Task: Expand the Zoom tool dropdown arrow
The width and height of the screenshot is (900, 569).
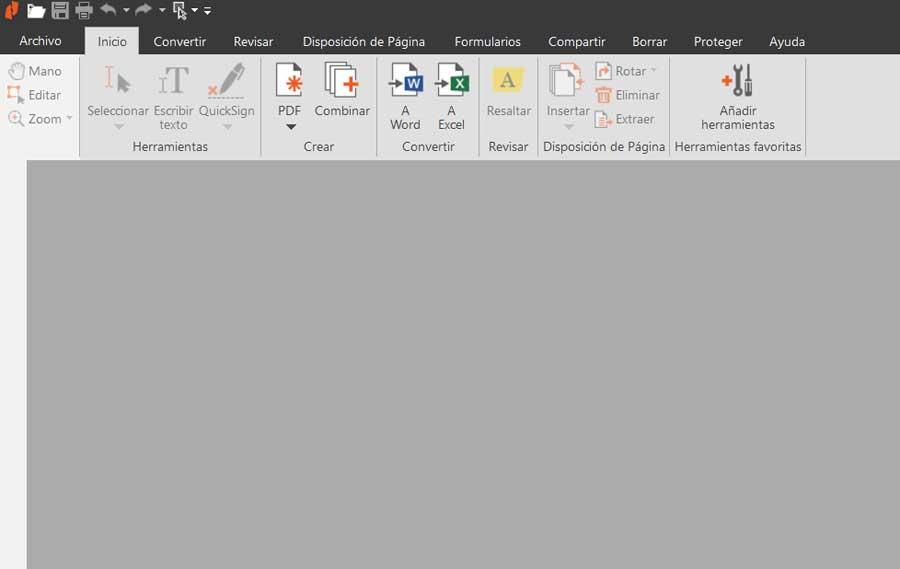Action: 69,118
